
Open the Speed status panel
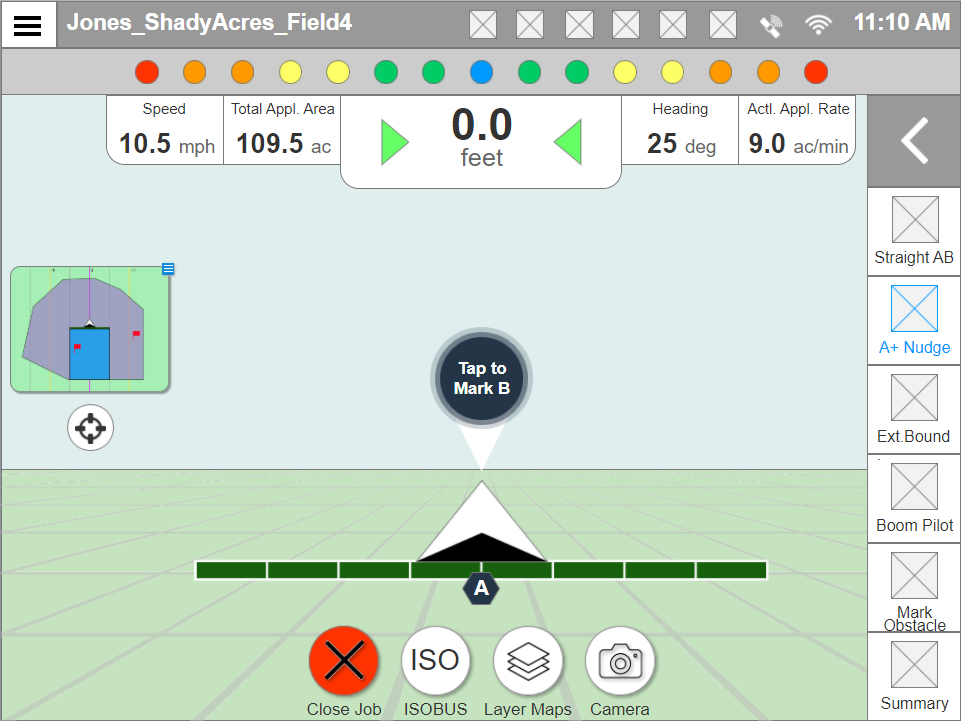click(x=164, y=130)
